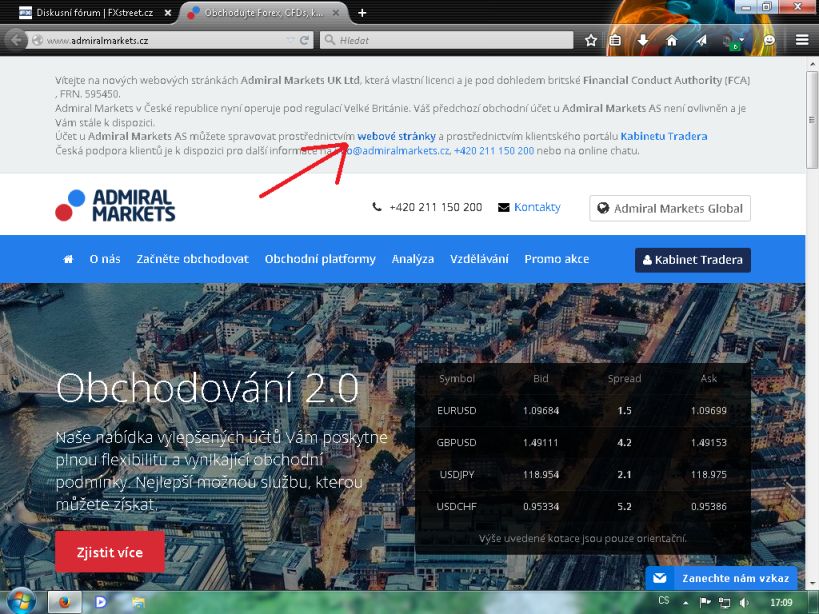Show bookmarks list icon in Firefox toolbar
This screenshot has height=614, width=819.
click(x=615, y=40)
